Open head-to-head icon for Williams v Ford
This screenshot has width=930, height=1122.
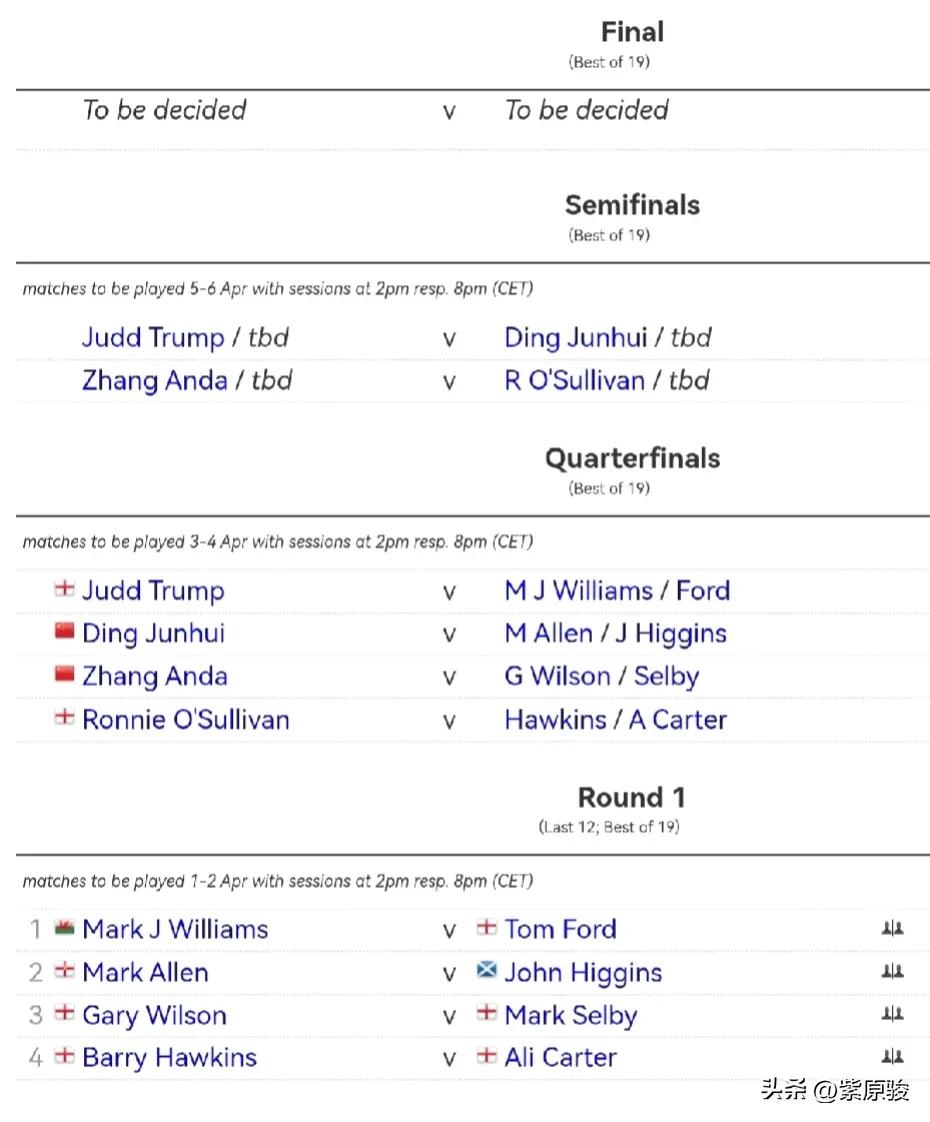[892, 928]
